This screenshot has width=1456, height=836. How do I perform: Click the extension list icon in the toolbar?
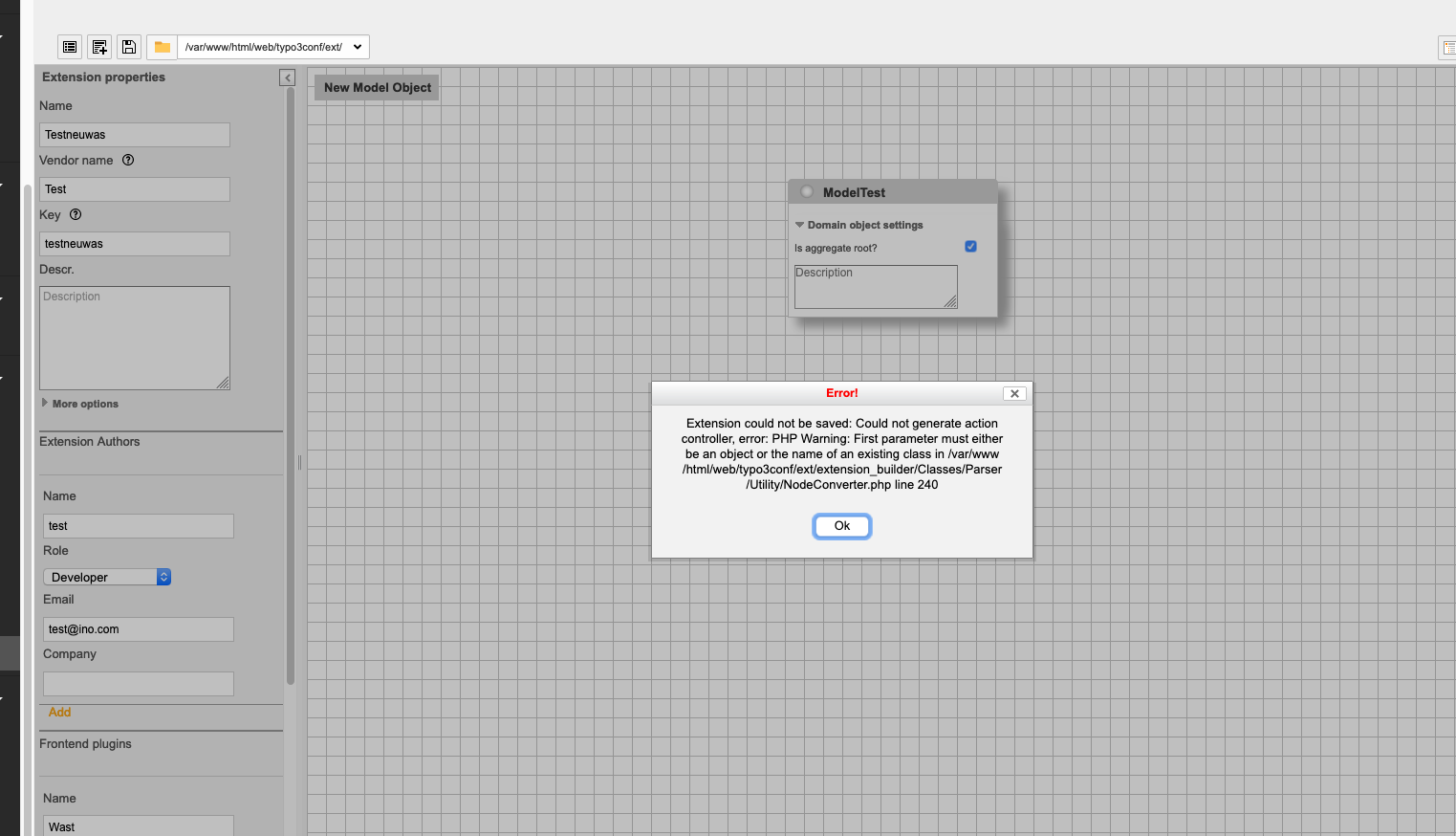[x=69, y=46]
